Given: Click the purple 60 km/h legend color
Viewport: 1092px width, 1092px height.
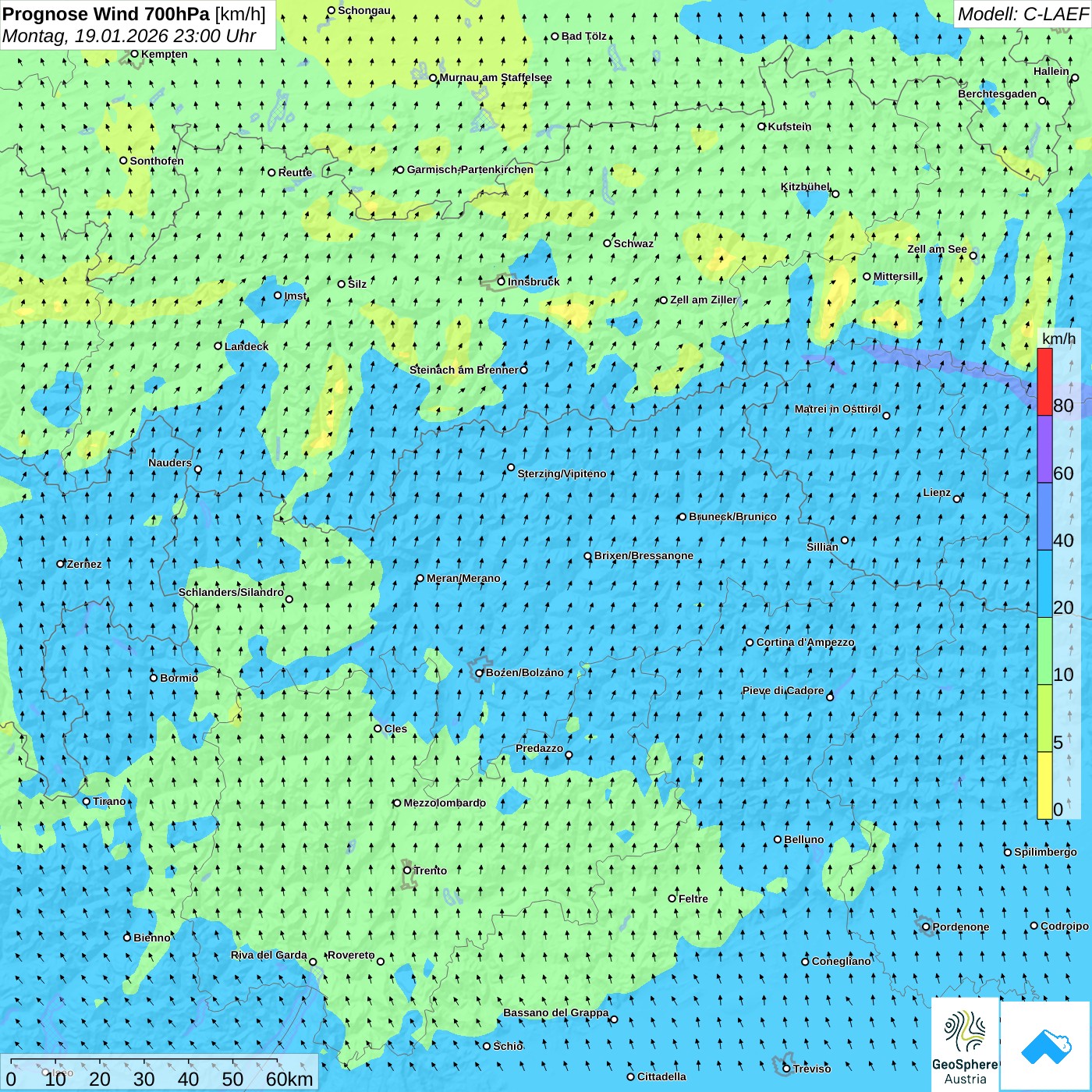Looking at the screenshot, I should click(1044, 448).
